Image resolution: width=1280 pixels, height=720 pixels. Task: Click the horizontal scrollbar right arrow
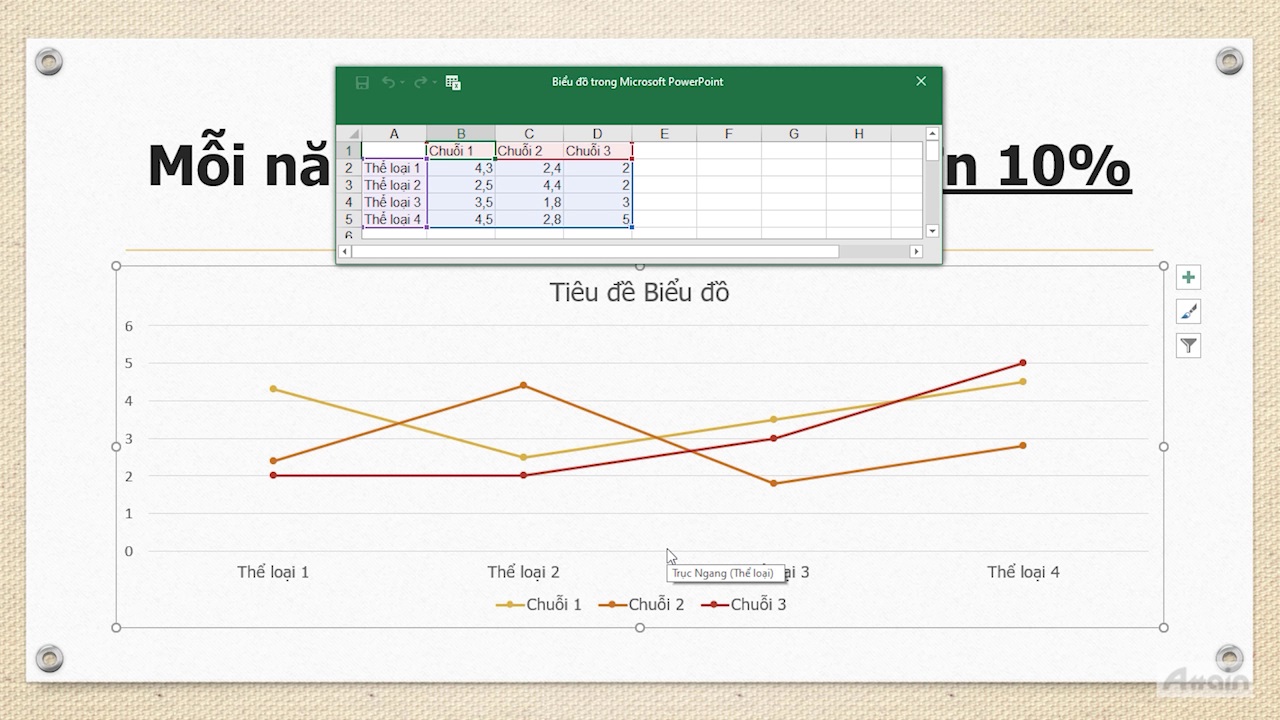point(916,252)
